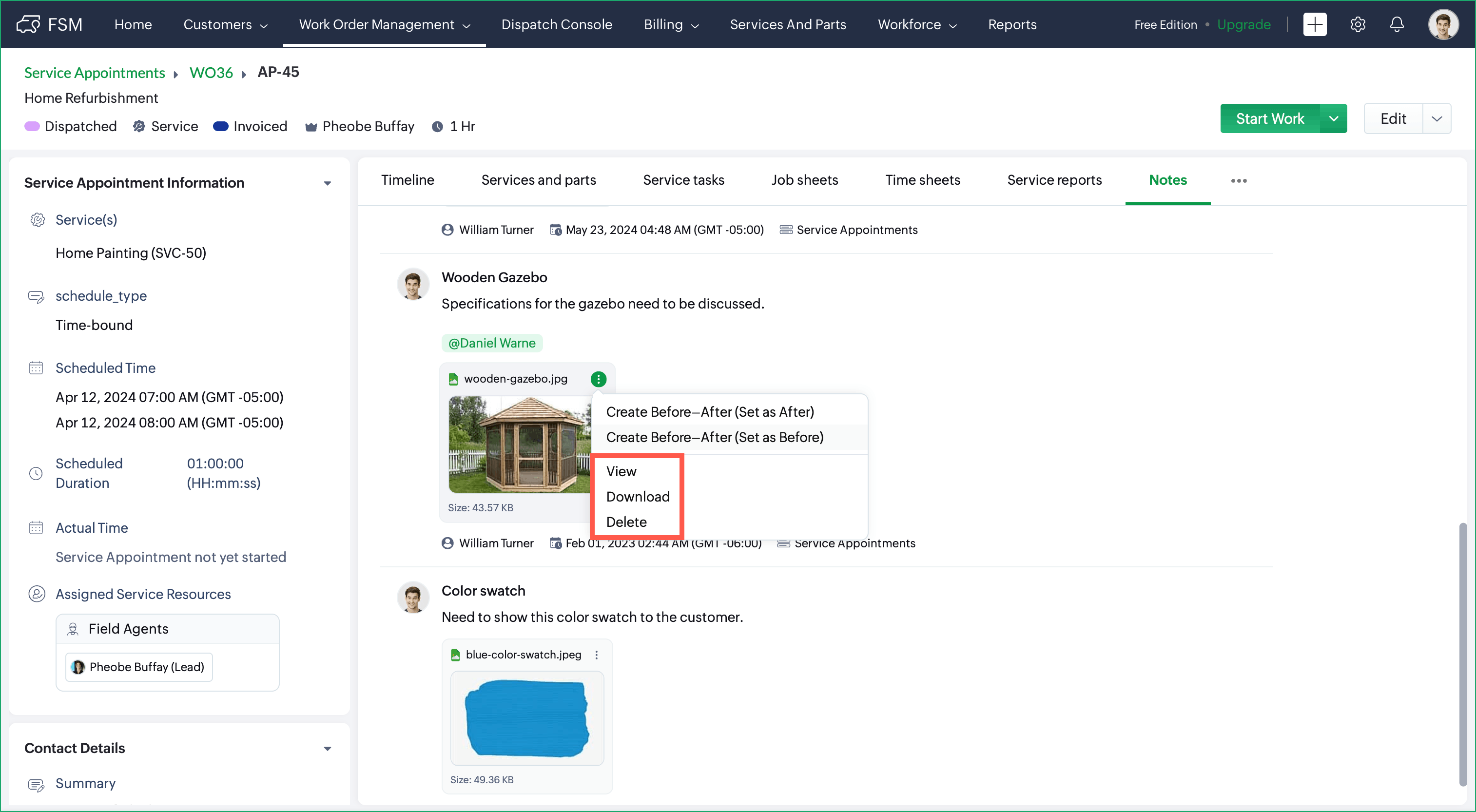Collapse the Service Appointment Information section
The image size is (1476, 812).
[327, 183]
